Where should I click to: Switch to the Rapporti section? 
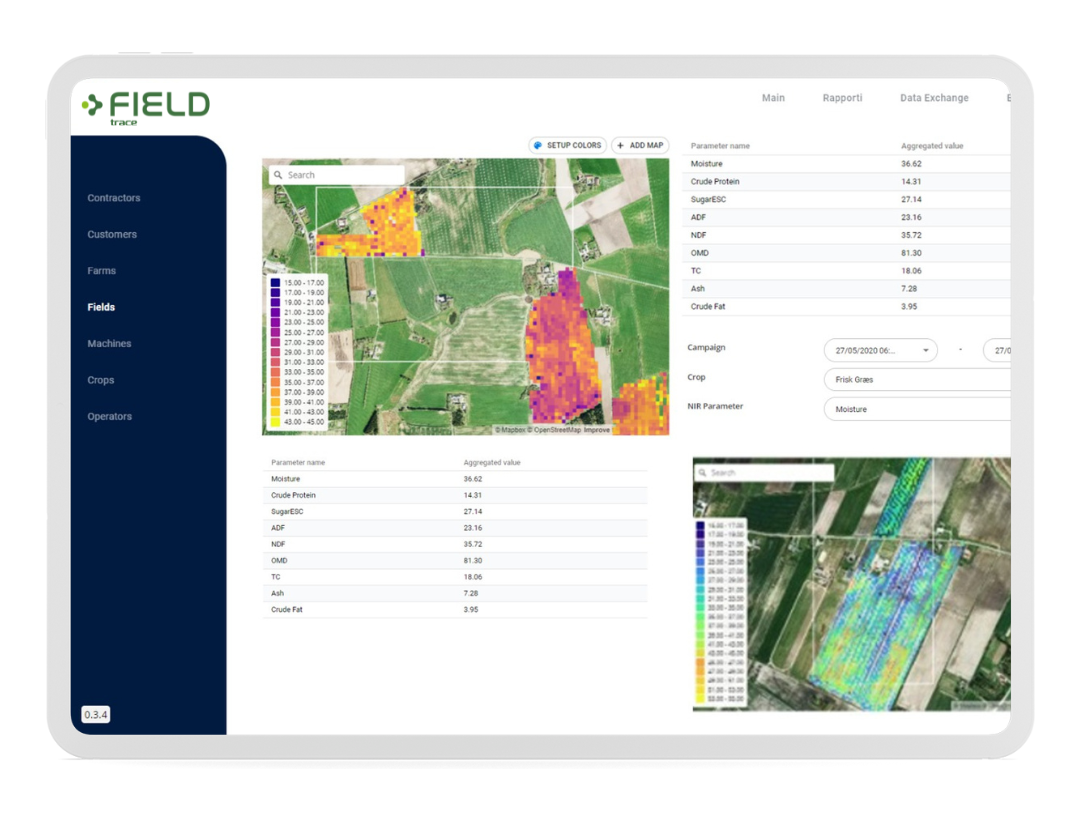(x=842, y=97)
